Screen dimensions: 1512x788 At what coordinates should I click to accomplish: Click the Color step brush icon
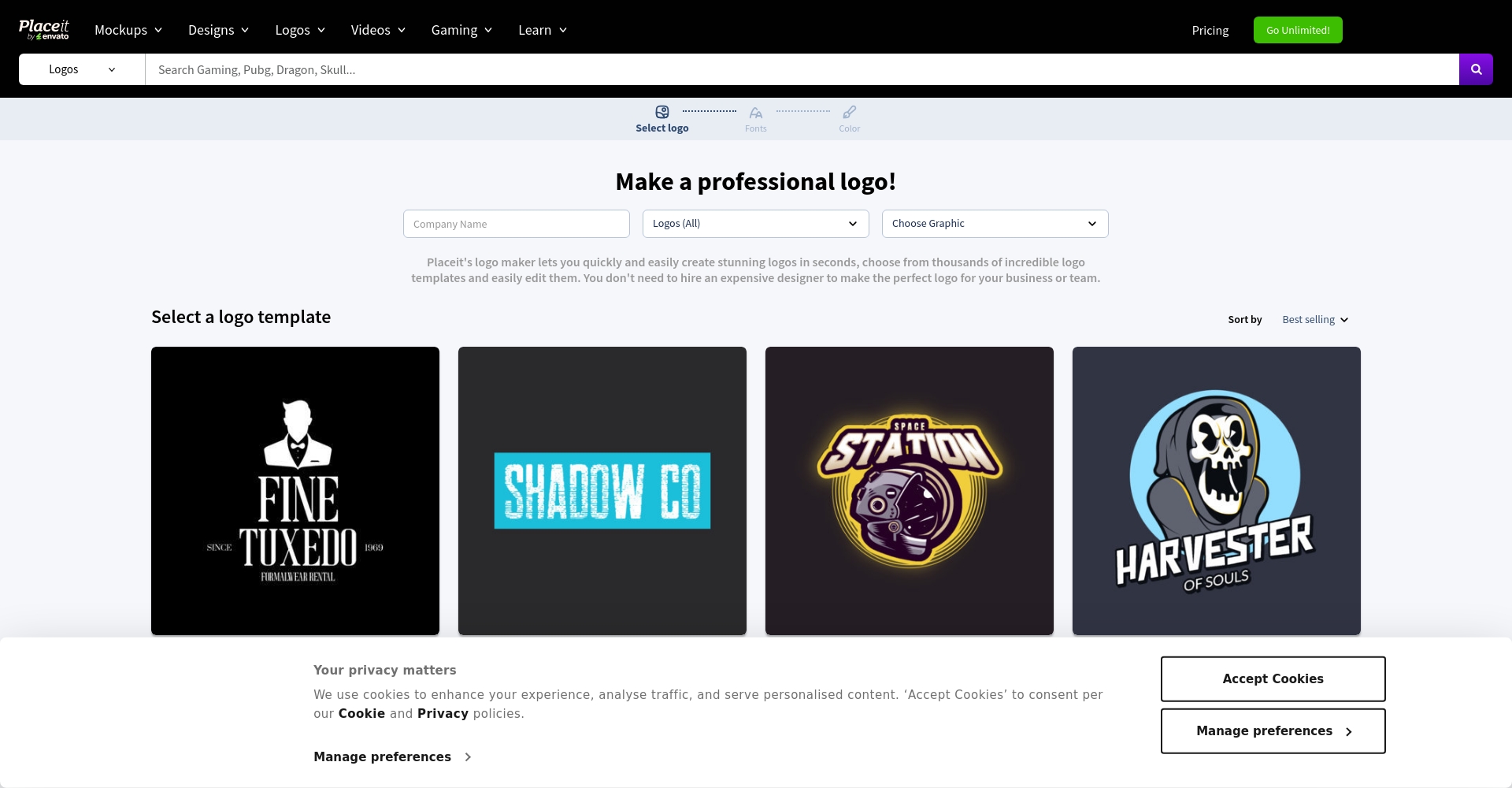(849, 113)
